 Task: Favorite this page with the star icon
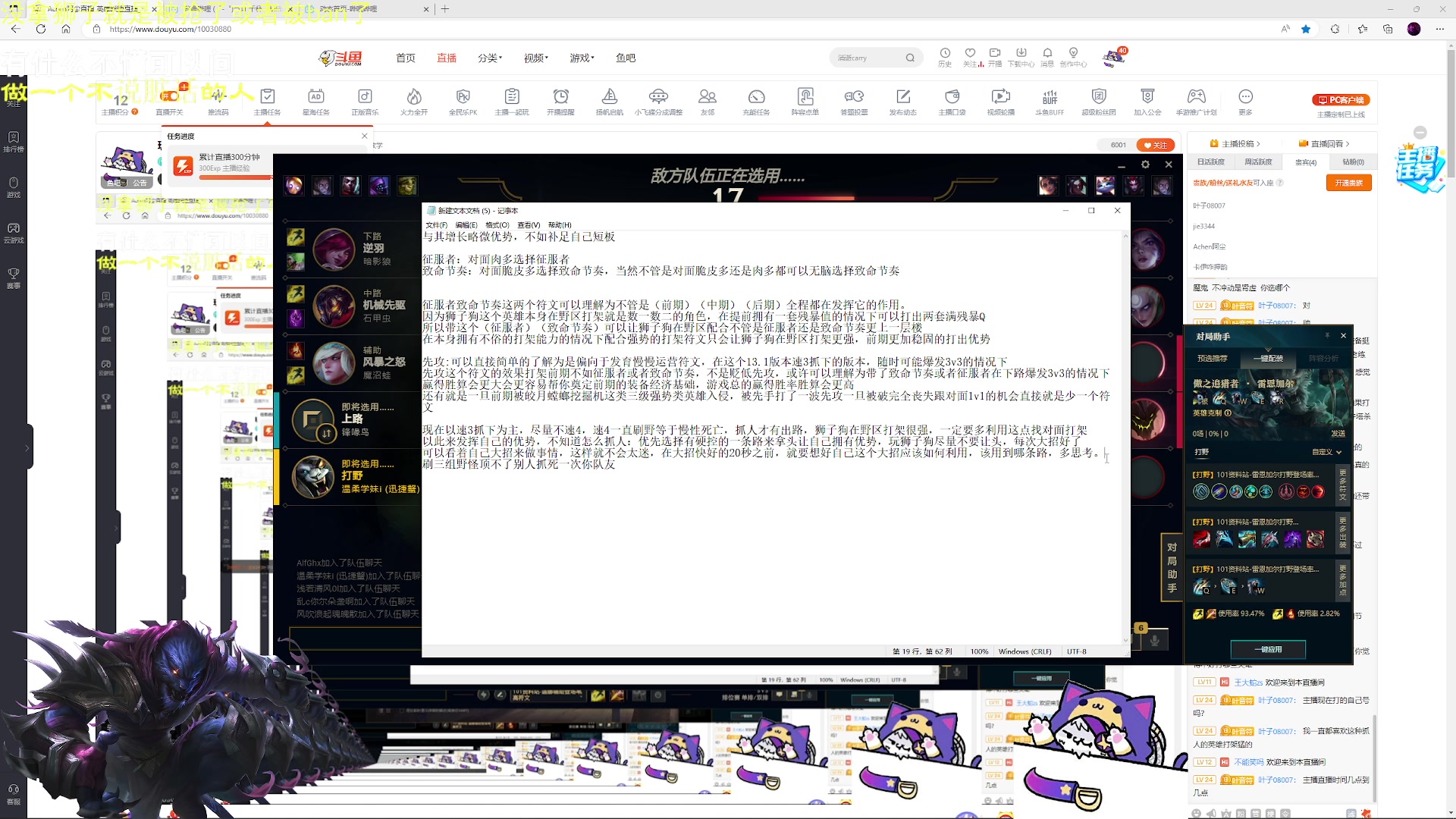1306,29
